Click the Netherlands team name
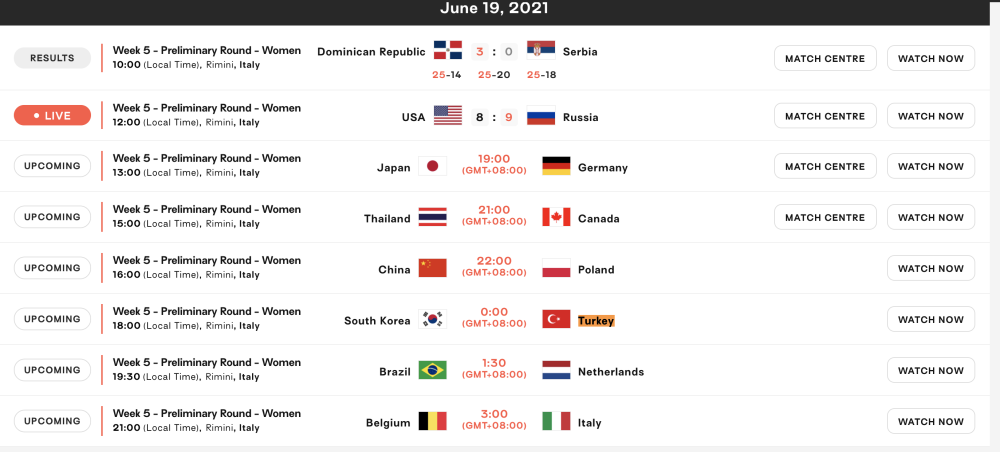The width and height of the screenshot is (1000, 452). [611, 372]
